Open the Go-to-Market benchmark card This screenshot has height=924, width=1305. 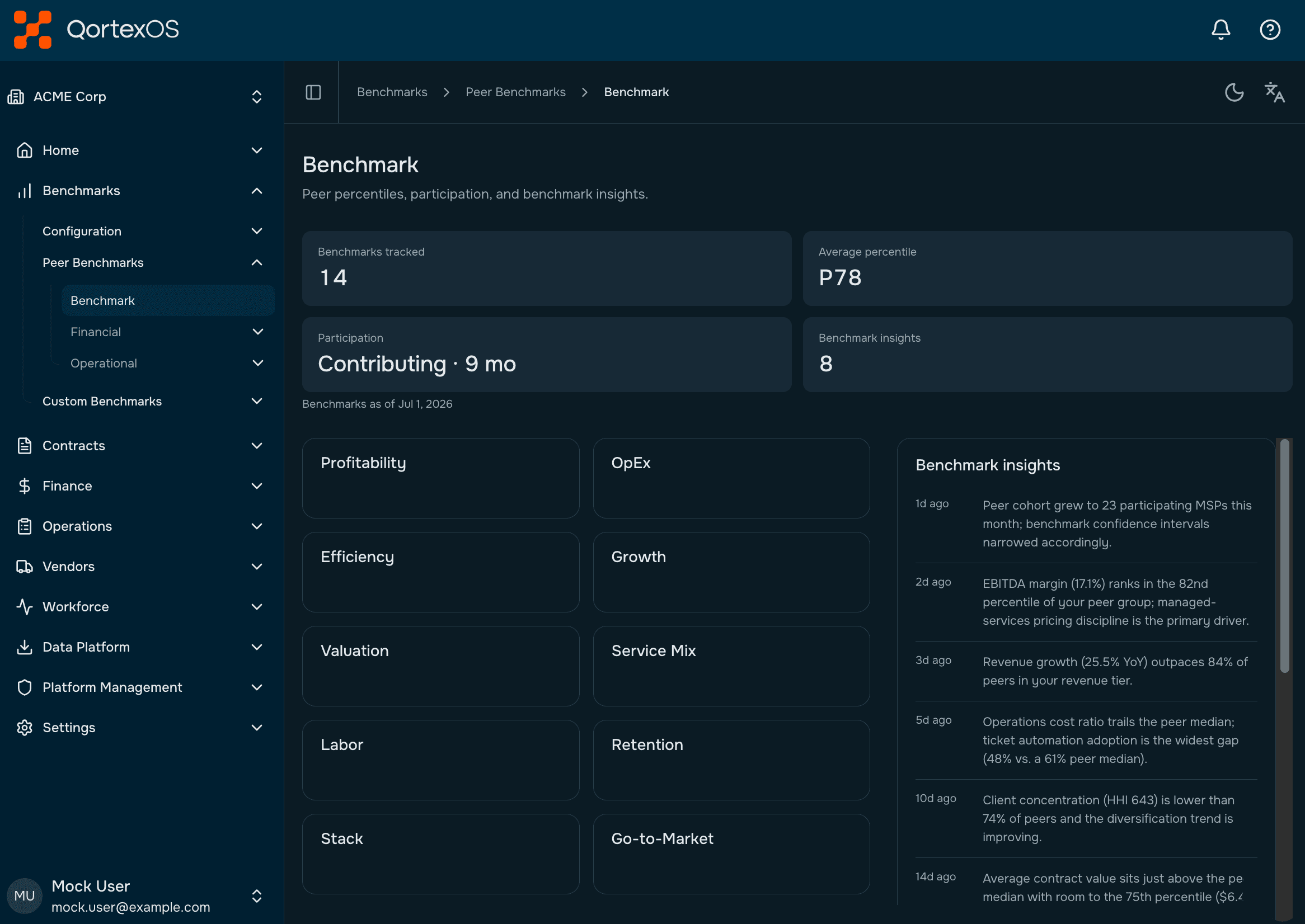(731, 854)
